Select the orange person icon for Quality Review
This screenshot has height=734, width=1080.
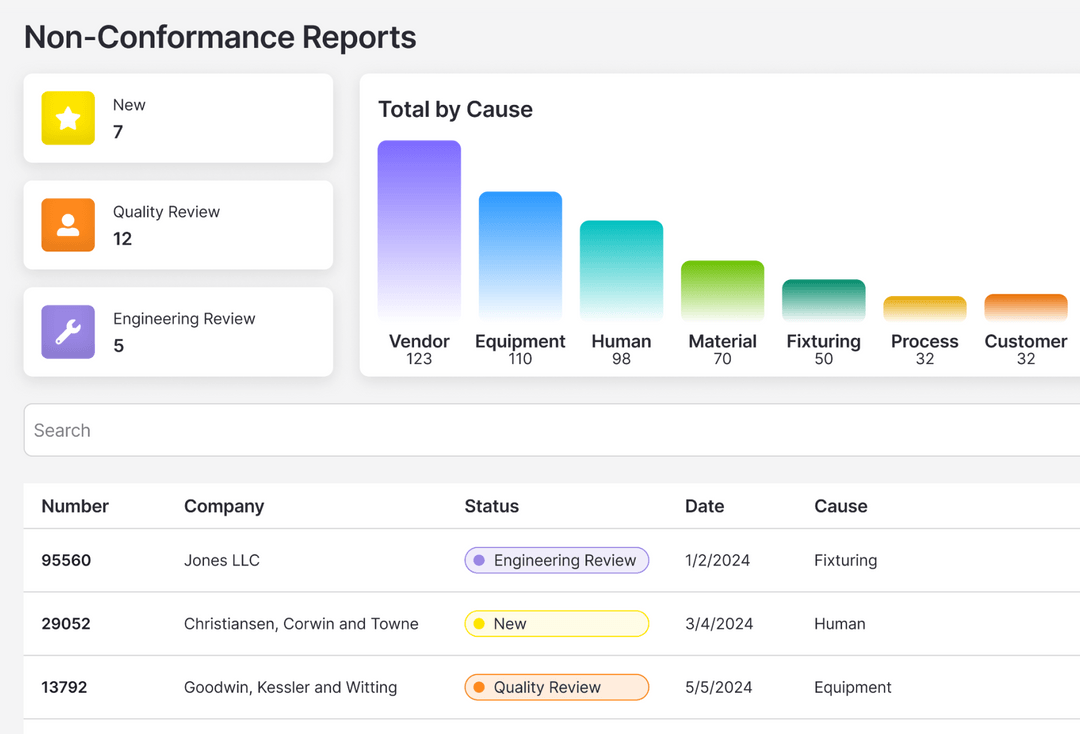click(67, 226)
